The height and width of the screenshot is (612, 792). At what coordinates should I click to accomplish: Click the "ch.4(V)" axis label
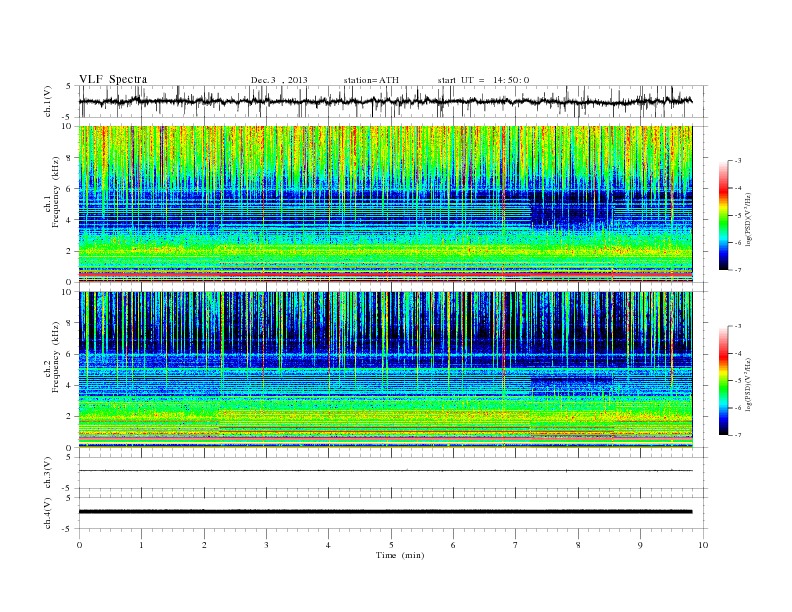tap(48, 513)
